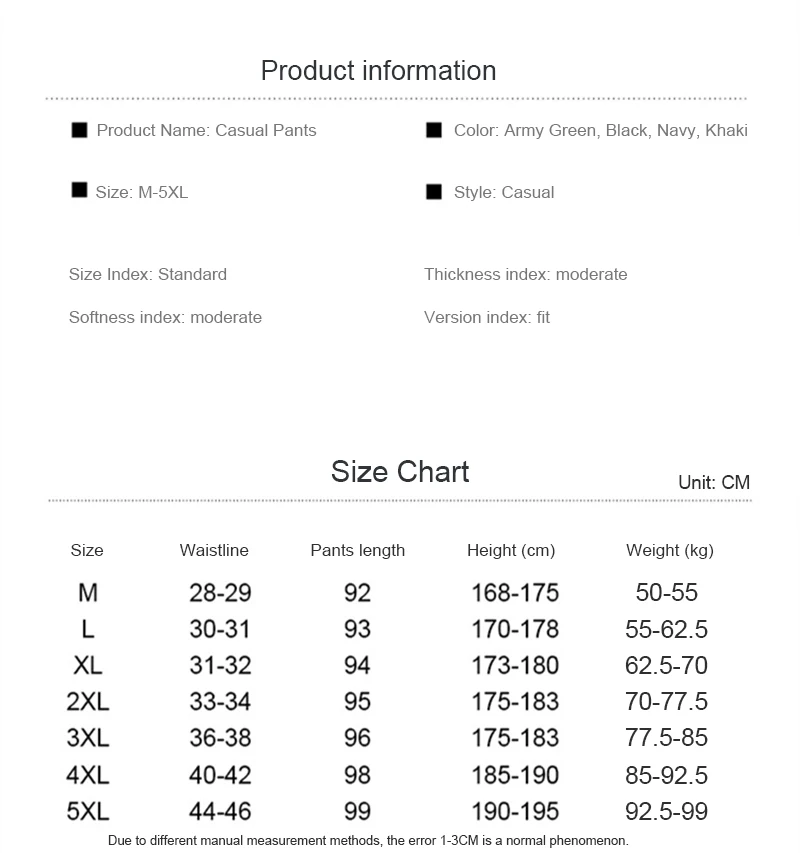Click the measurement error disclaimer note
This screenshot has height=853, width=800.
(x=368, y=841)
